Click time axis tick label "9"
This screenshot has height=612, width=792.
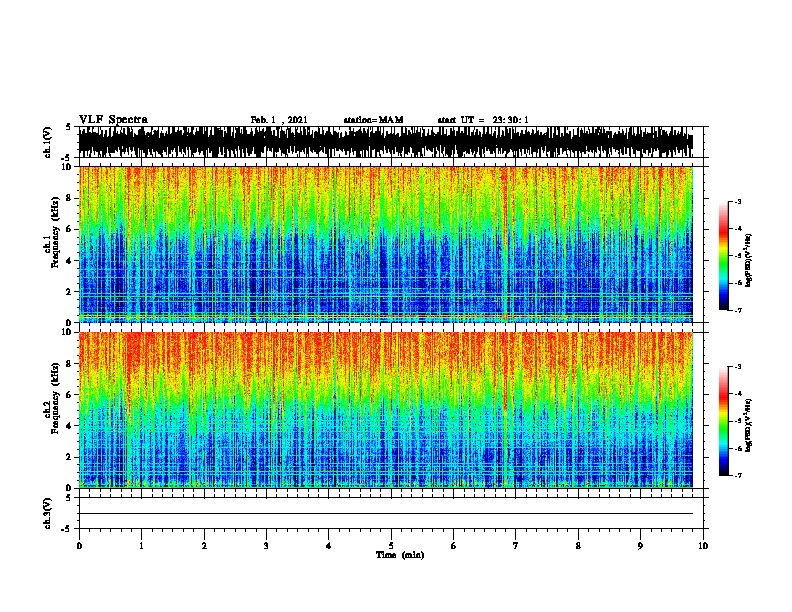coord(640,546)
